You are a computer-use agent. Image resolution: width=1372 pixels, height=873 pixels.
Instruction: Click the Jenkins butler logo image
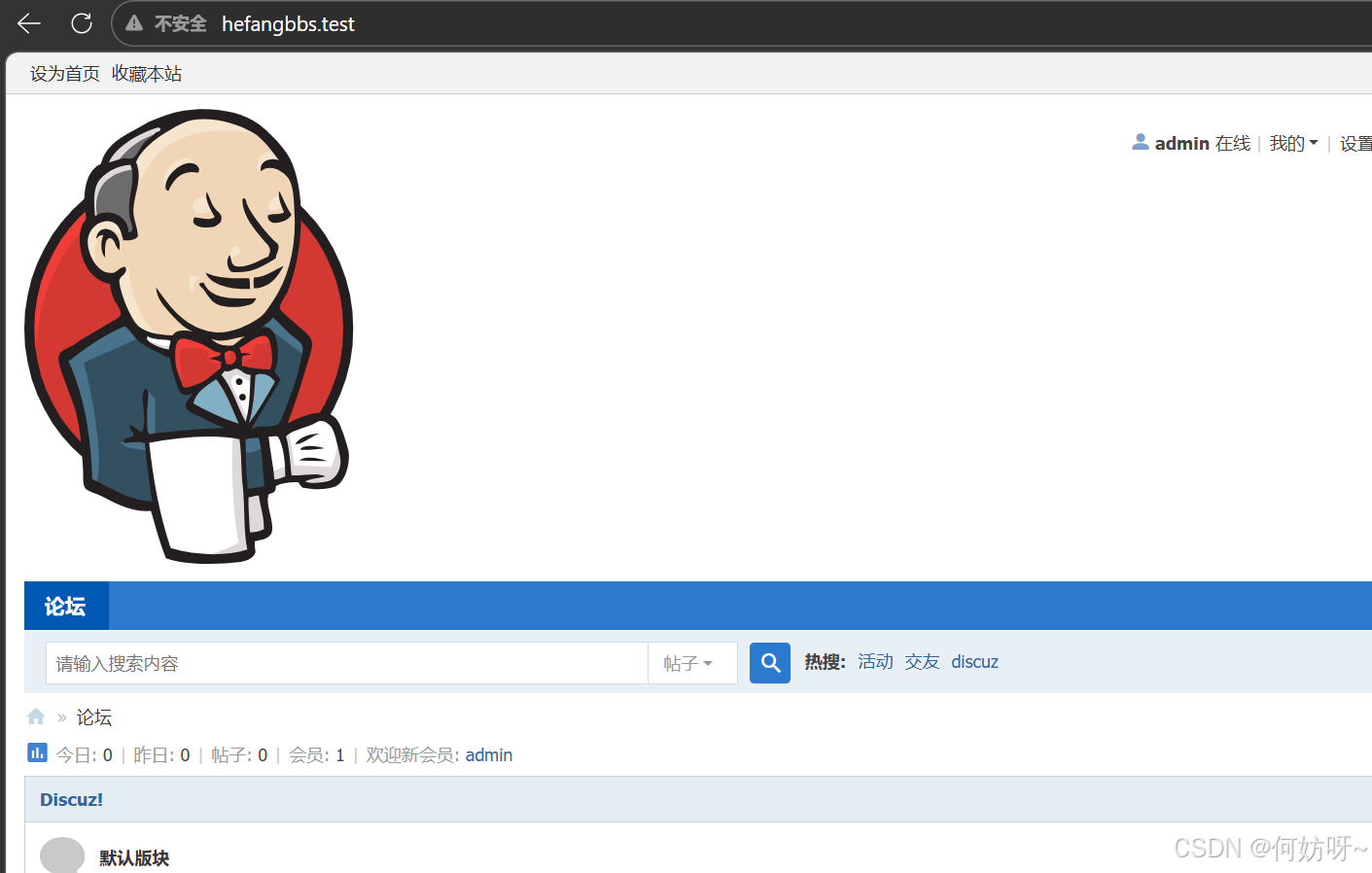tap(189, 335)
